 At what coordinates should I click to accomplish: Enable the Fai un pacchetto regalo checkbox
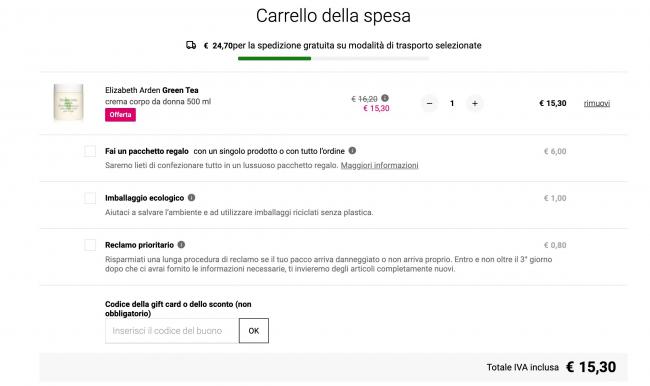point(90,151)
